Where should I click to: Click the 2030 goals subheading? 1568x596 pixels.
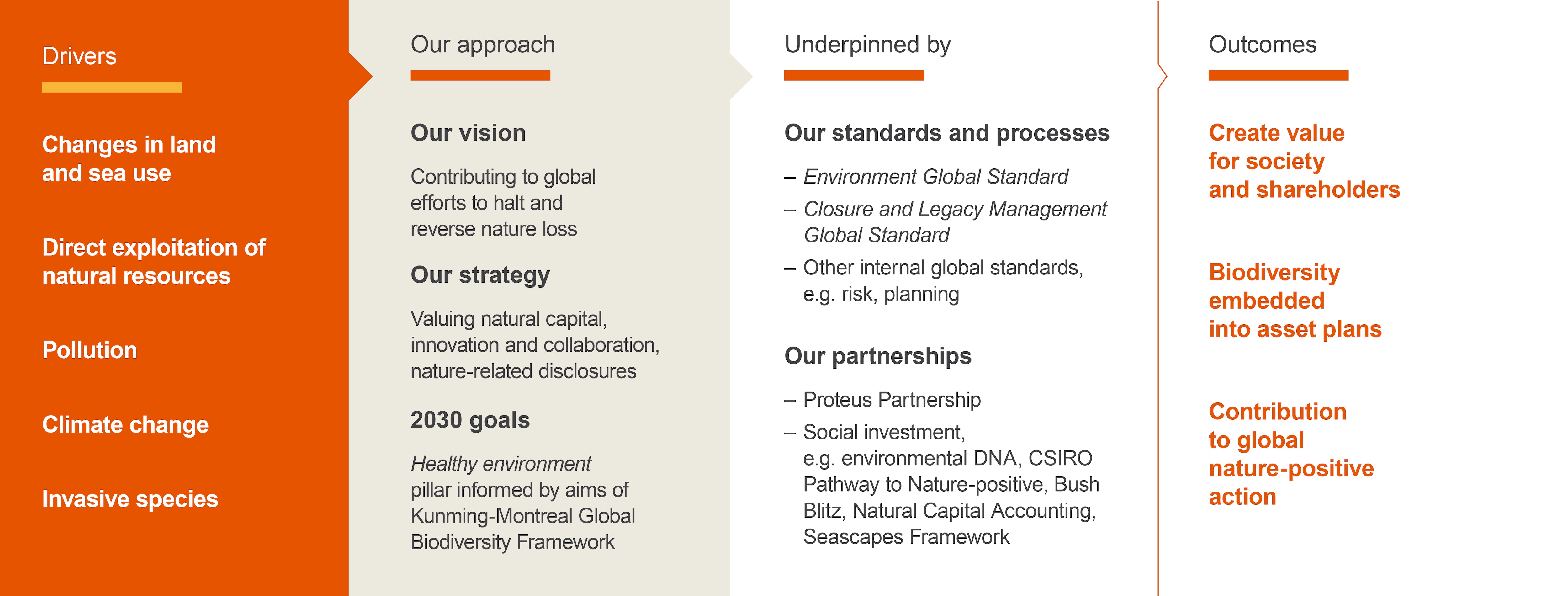470,420
